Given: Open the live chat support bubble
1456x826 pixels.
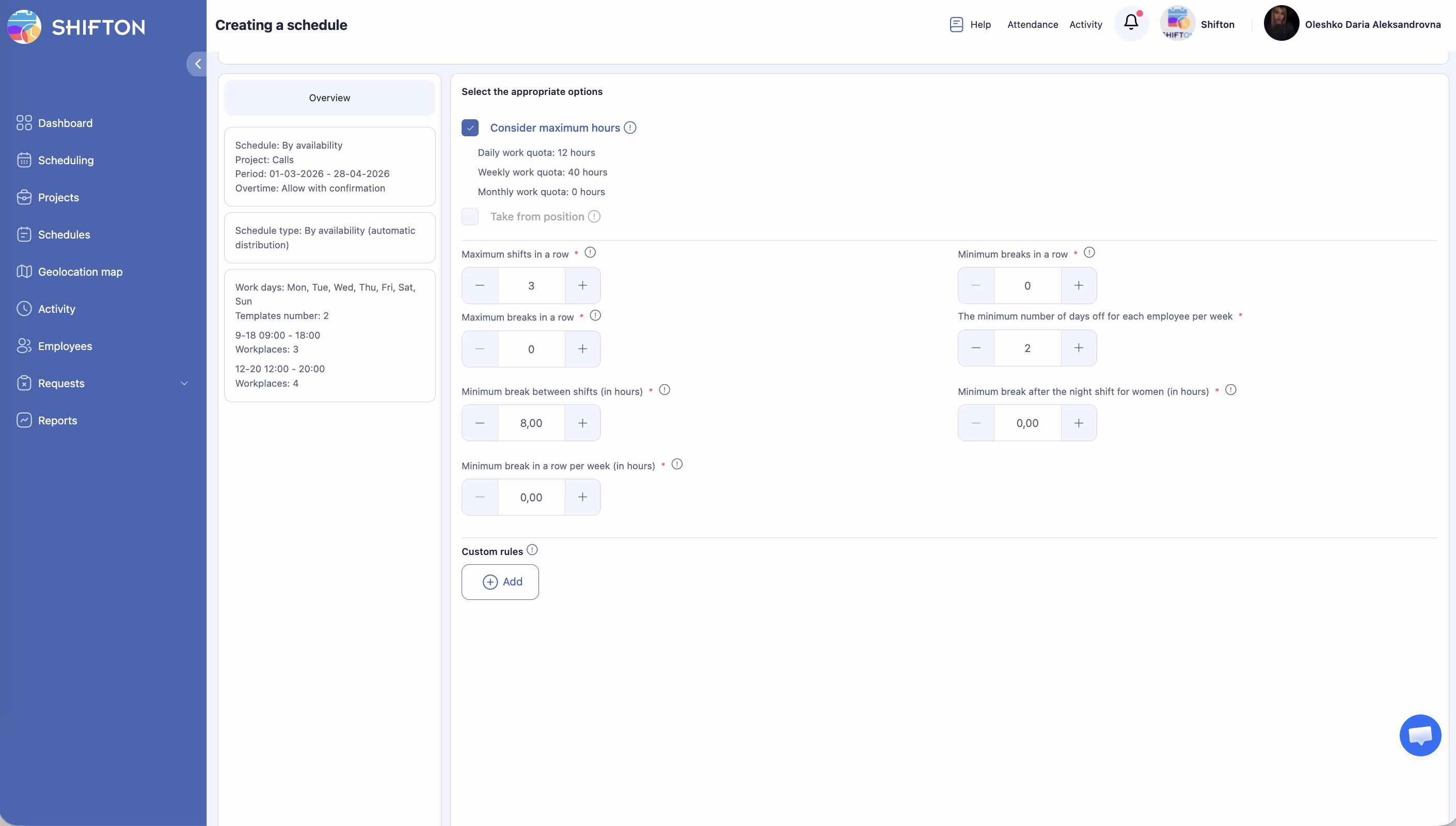Looking at the screenshot, I should 1420,735.
